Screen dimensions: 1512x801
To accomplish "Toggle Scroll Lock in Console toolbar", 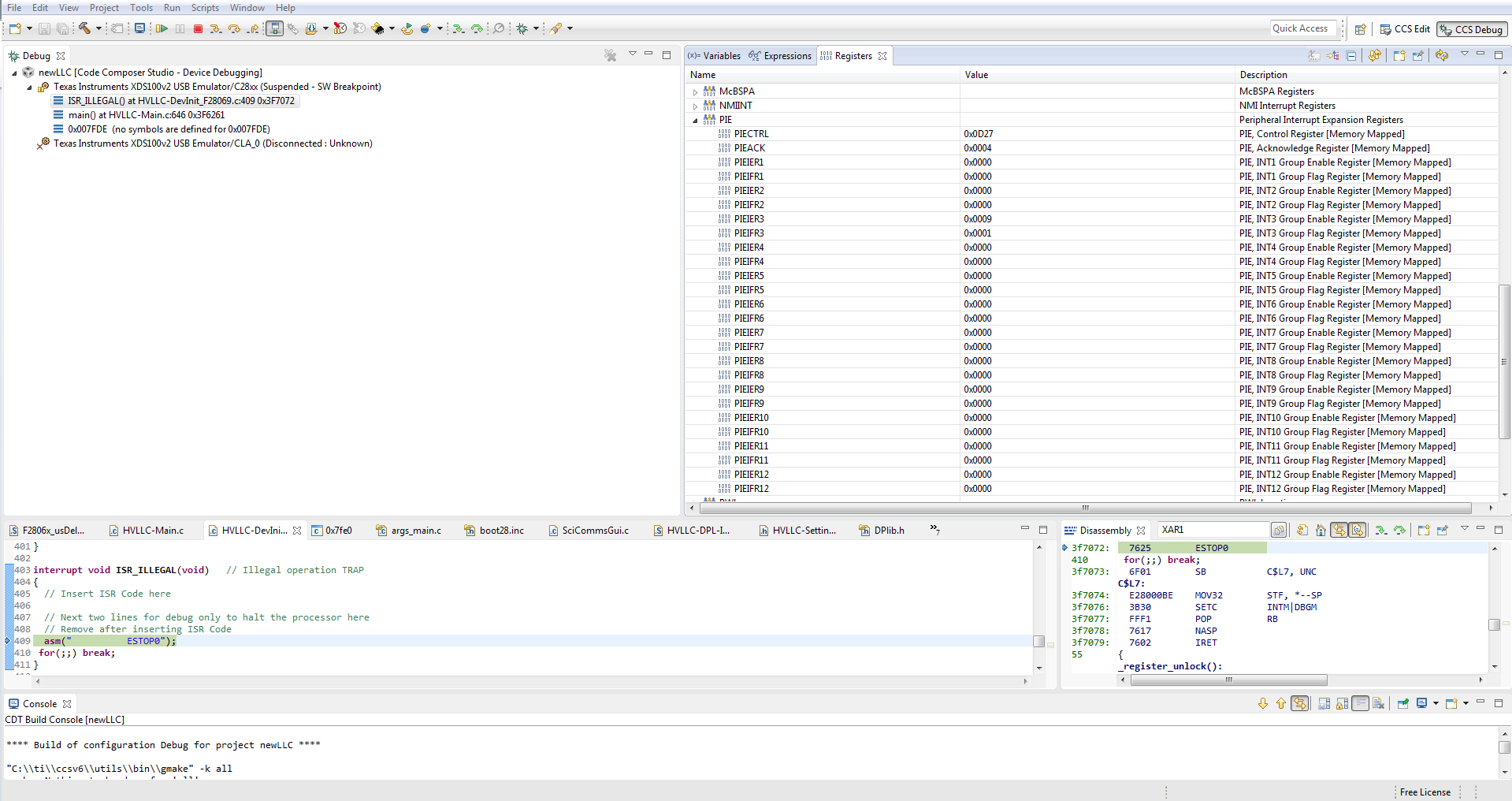I will point(1342,703).
